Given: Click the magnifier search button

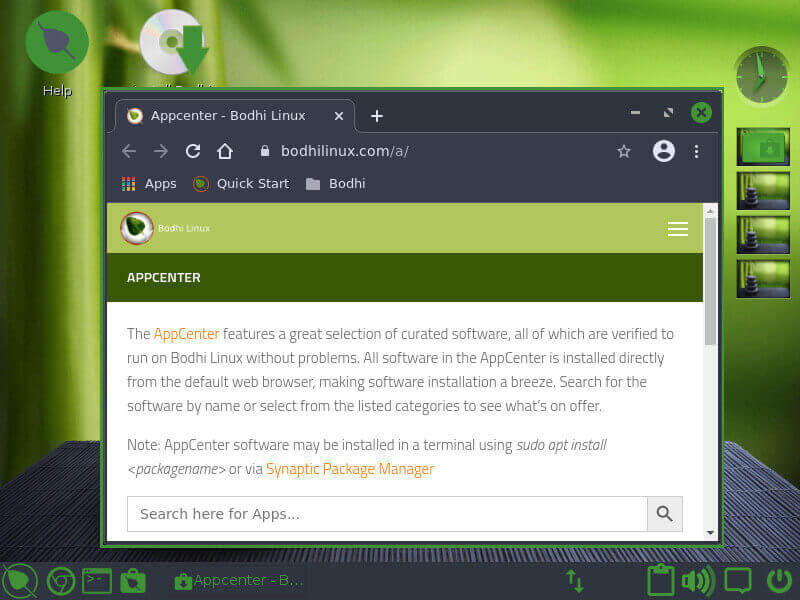Looking at the screenshot, I should click(x=664, y=514).
